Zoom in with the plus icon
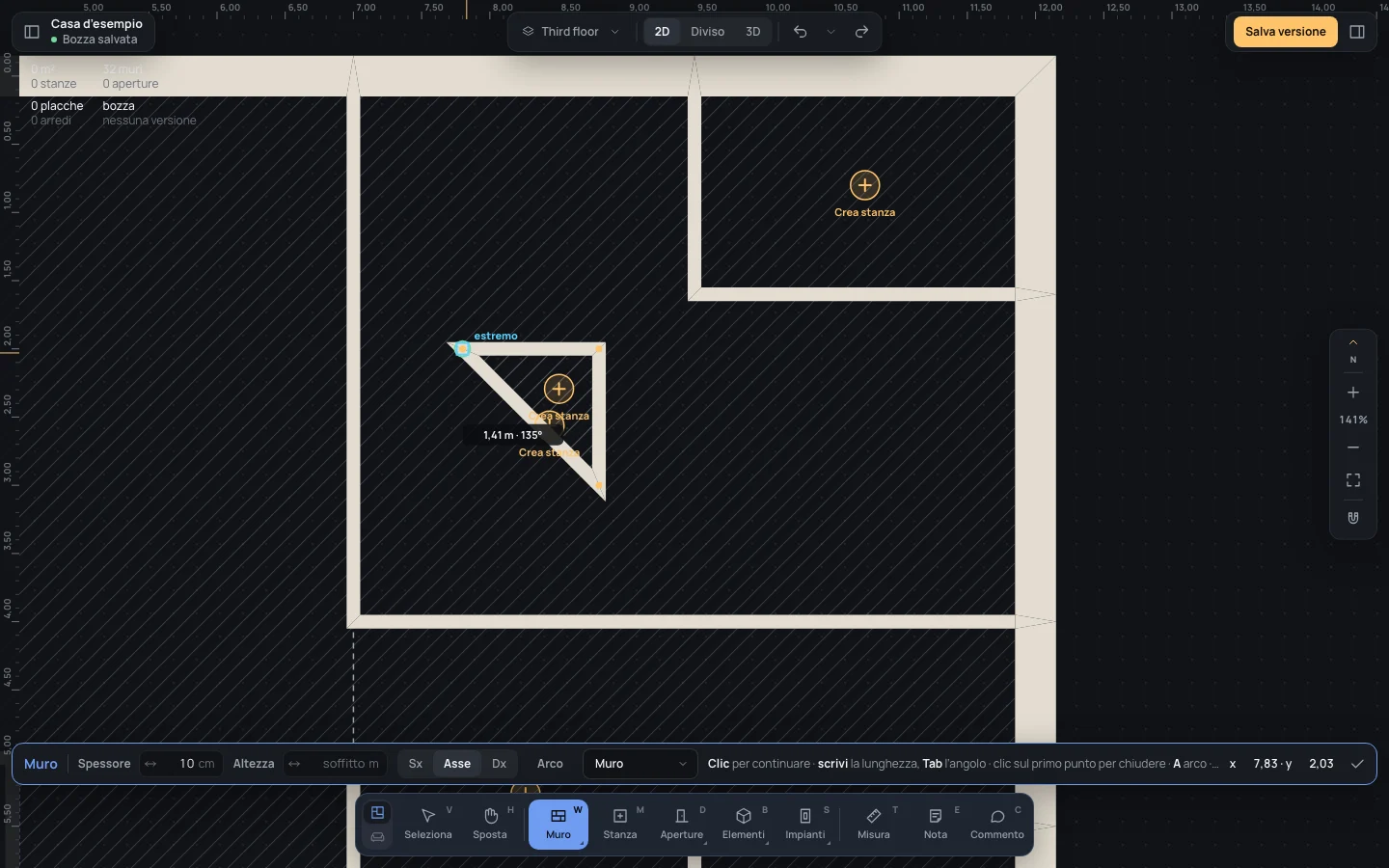The width and height of the screenshot is (1389, 868). click(1354, 393)
